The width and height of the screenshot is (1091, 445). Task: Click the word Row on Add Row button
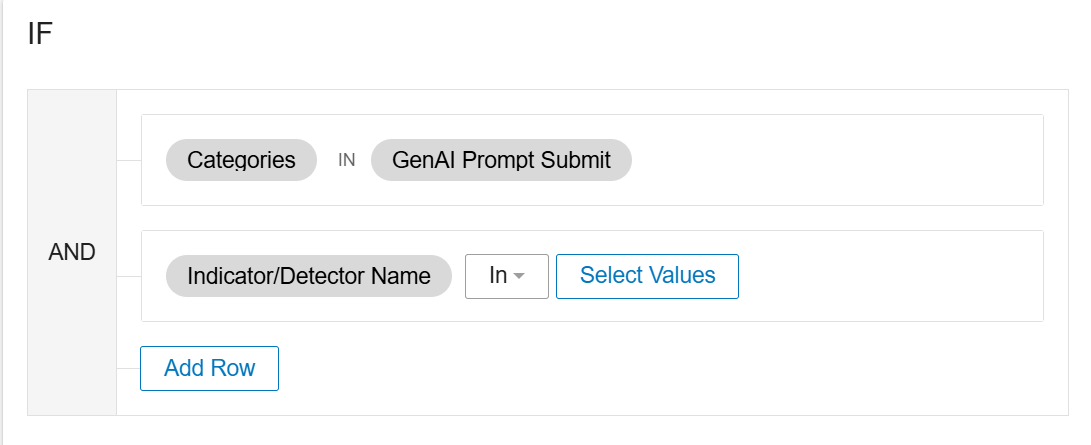point(233,369)
